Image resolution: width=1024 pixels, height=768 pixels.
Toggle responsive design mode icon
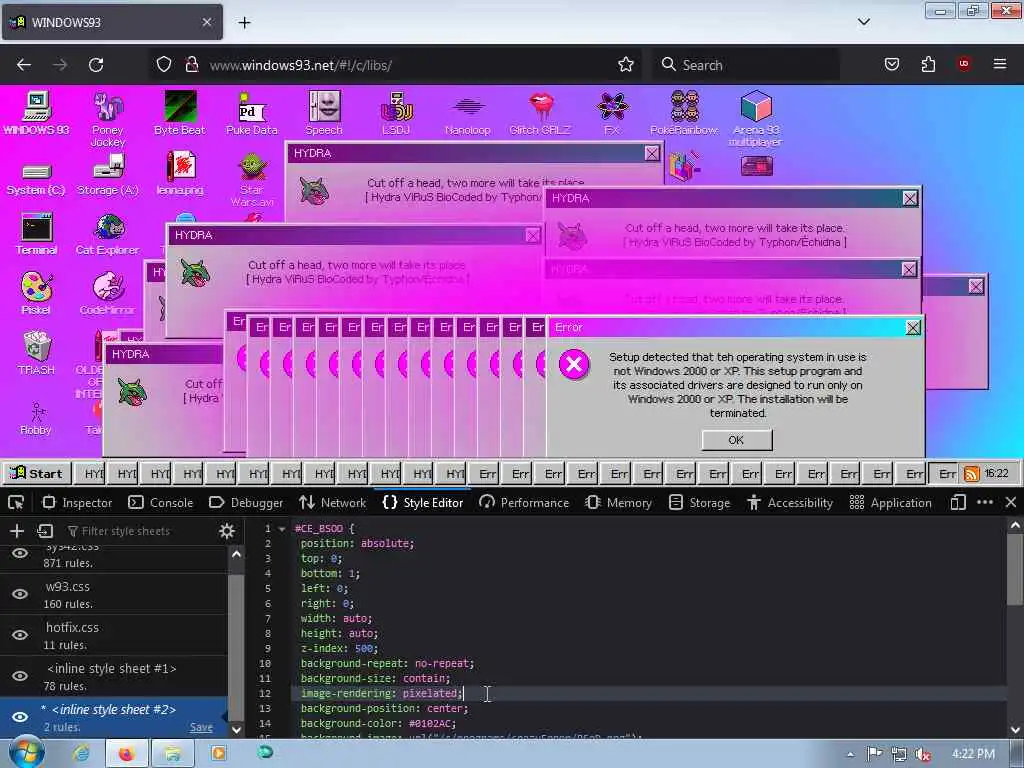click(957, 502)
